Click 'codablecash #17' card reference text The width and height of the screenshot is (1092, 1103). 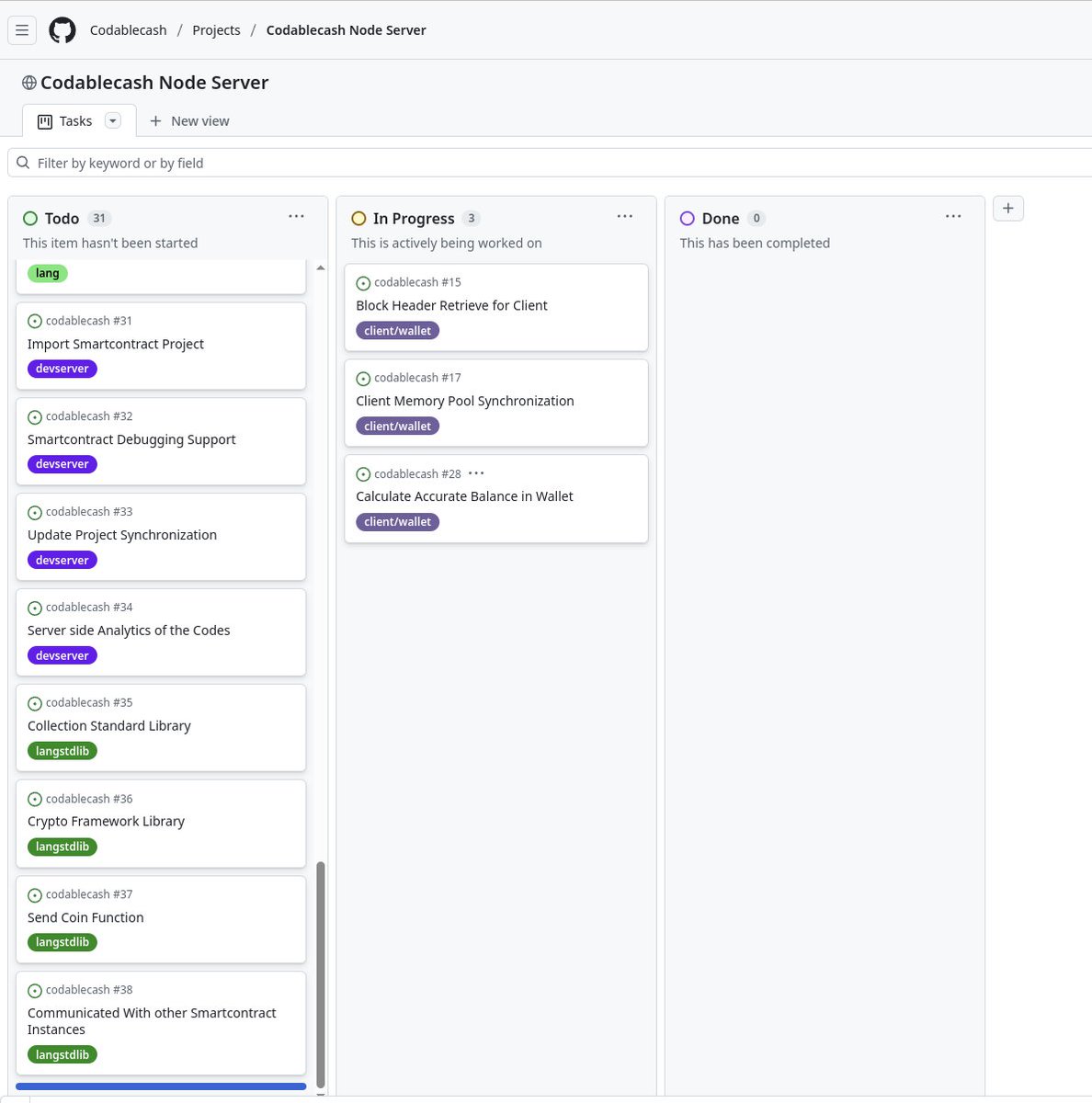pyautogui.click(x=417, y=378)
